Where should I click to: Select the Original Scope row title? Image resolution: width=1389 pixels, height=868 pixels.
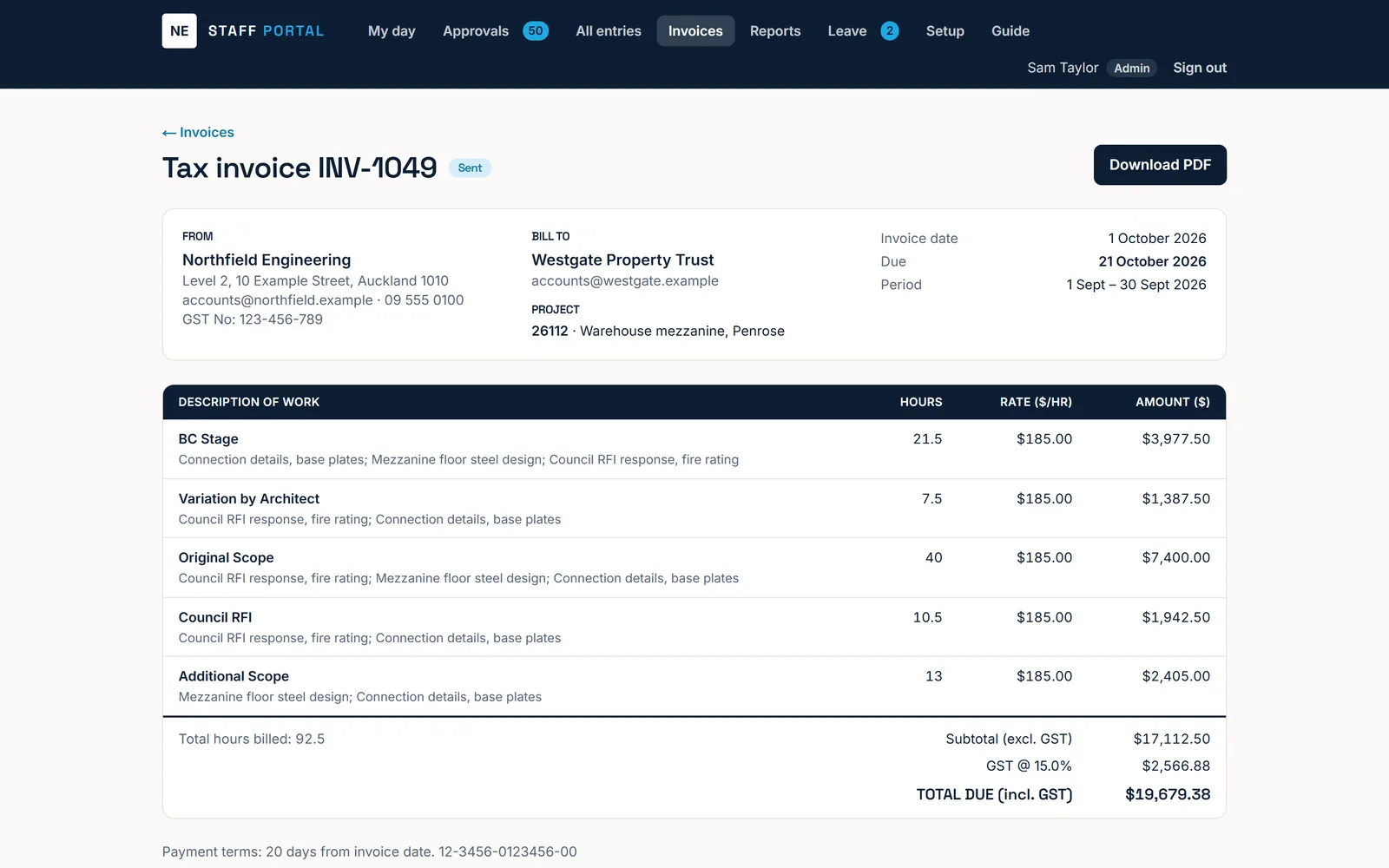(226, 557)
